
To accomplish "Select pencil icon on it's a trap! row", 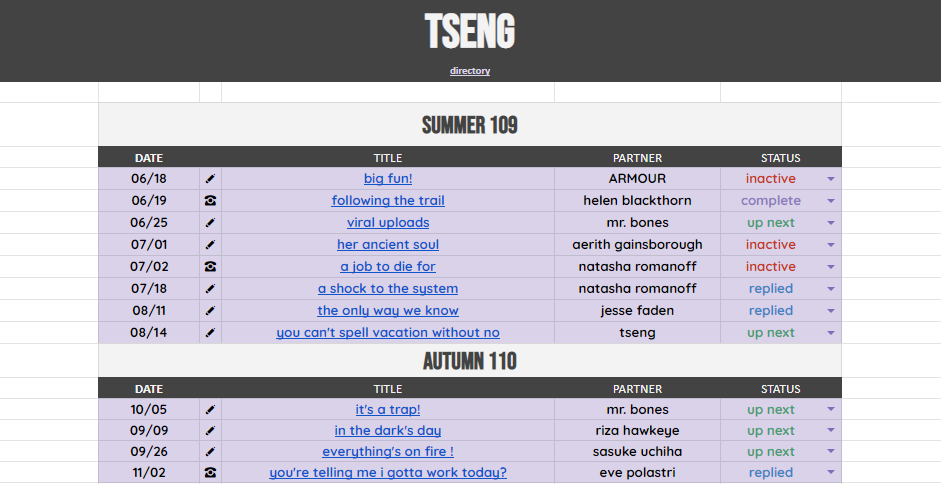I will click(x=210, y=410).
